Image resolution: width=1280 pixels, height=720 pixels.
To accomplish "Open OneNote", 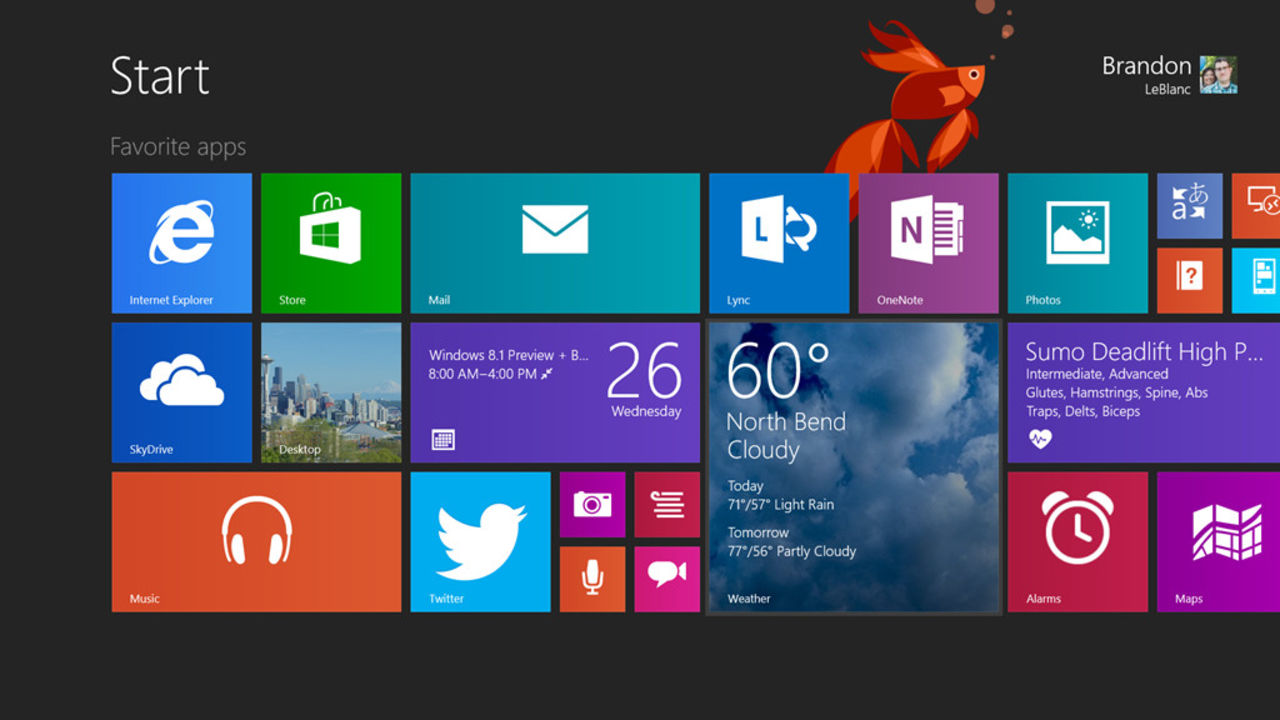I will tap(929, 243).
